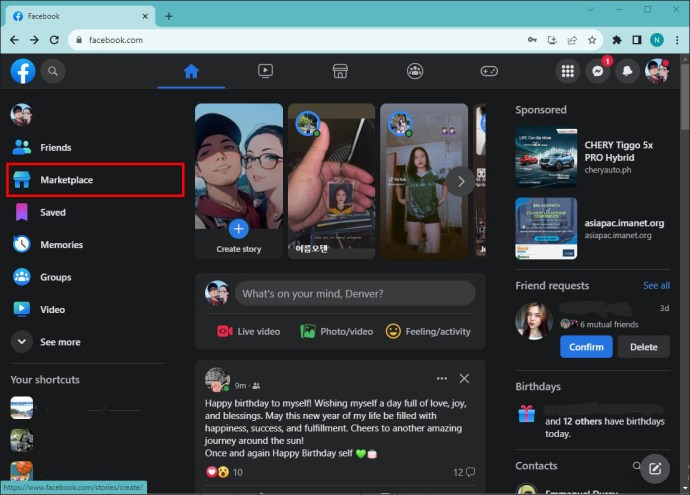Image resolution: width=690 pixels, height=495 pixels.
Task: Open account profile picture menu in header
Action: [657, 71]
